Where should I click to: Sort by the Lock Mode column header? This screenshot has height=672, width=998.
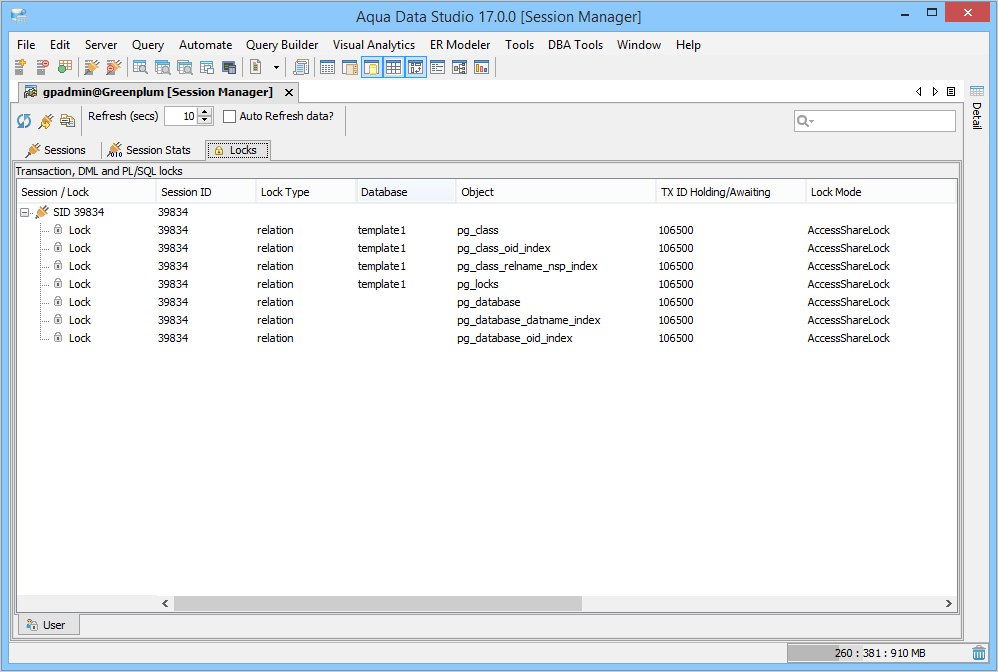click(x=881, y=192)
